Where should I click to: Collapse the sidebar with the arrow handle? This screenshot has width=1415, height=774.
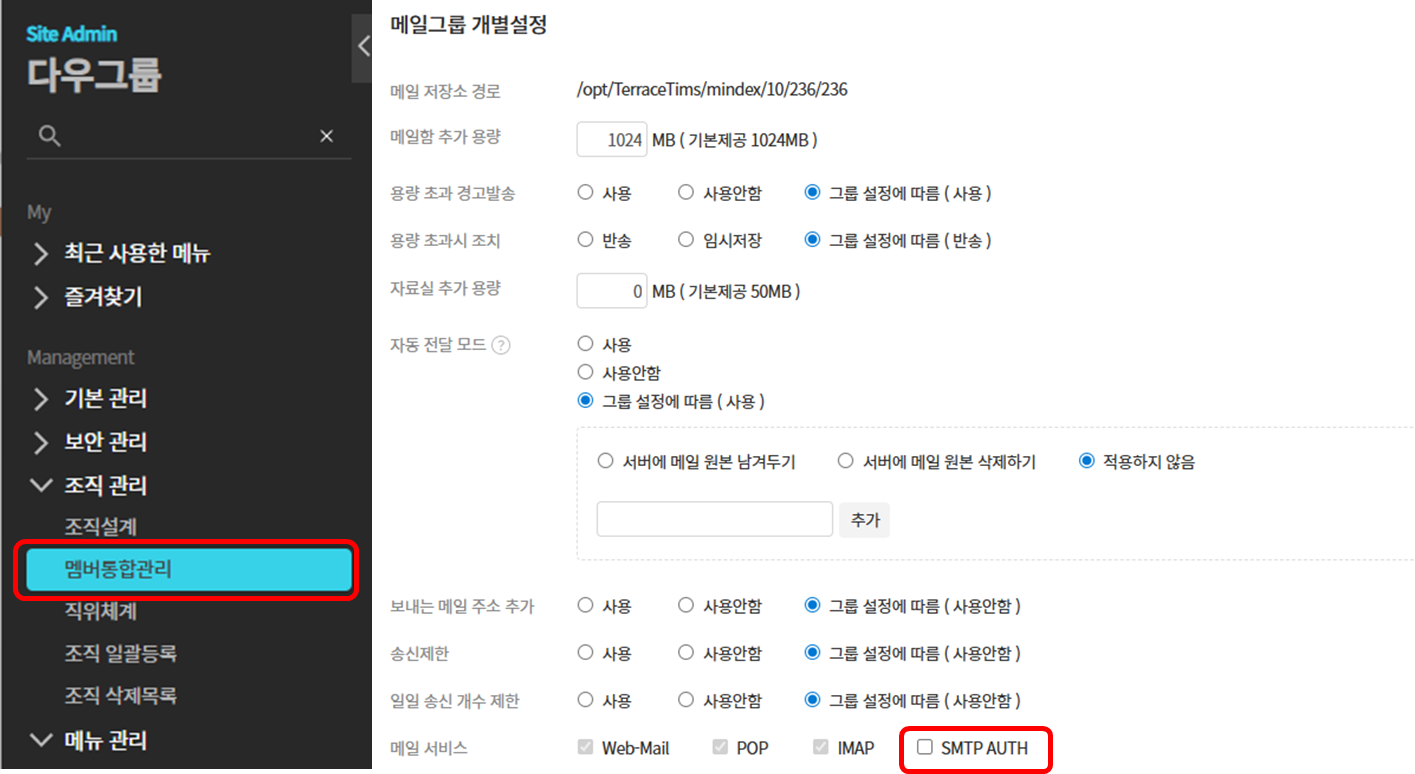point(362,46)
